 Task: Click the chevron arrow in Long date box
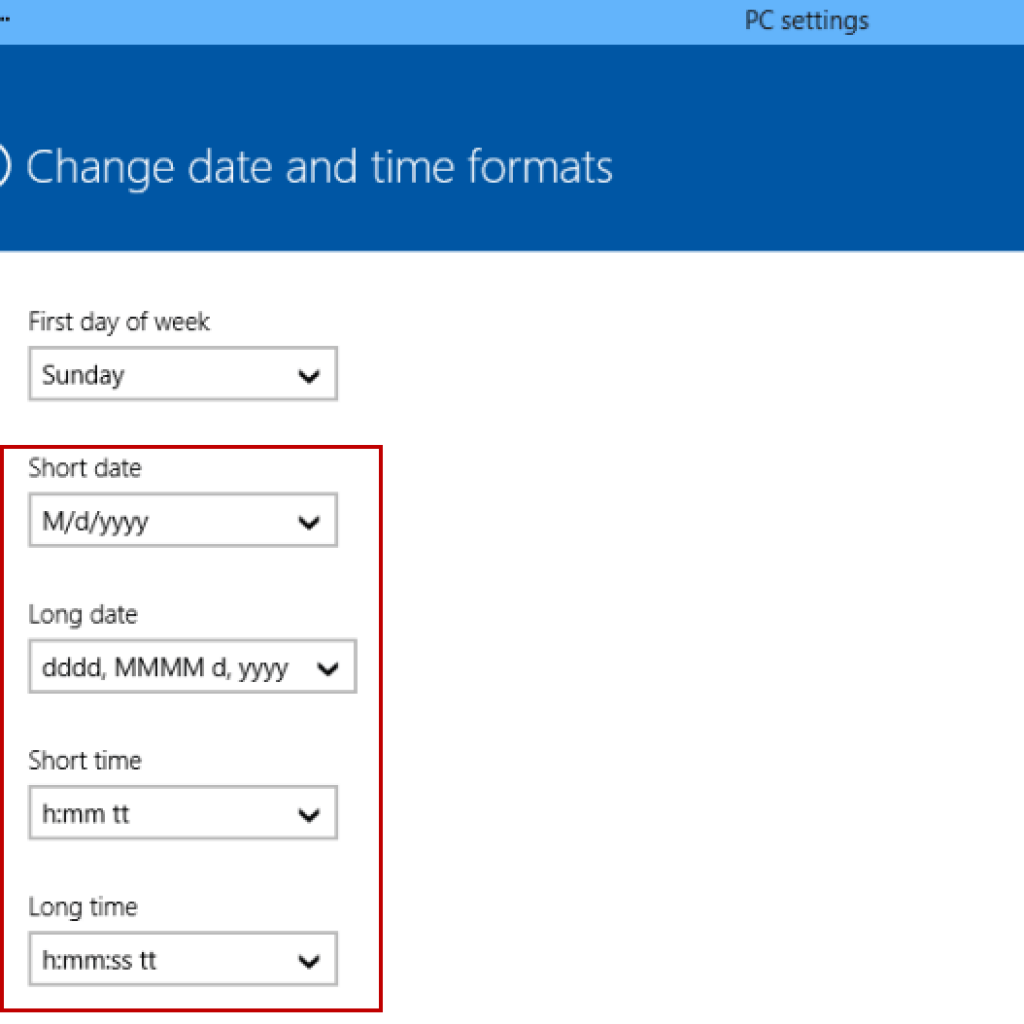coord(328,669)
